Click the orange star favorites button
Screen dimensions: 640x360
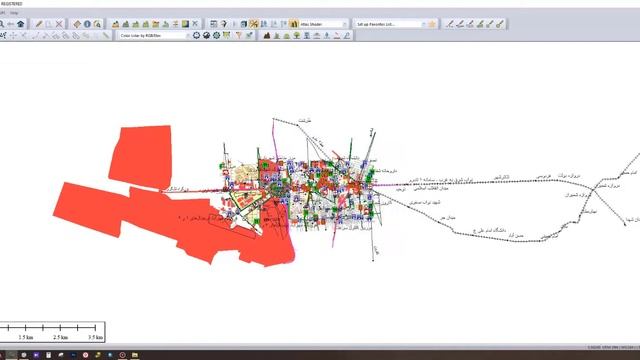(432, 24)
